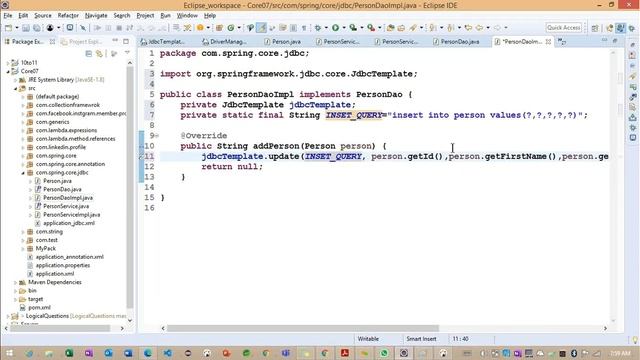Open the Adobe Acrobat taskbar icon
This screenshot has height=360, width=640.
tap(345, 353)
